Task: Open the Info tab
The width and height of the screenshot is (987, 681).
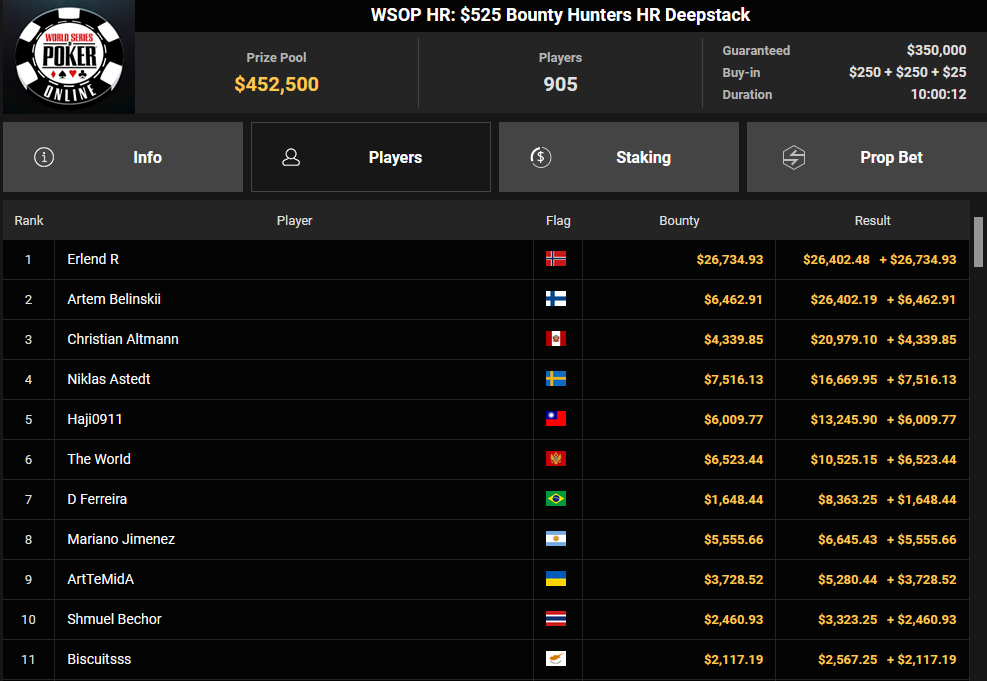Action: [x=123, y=157]
